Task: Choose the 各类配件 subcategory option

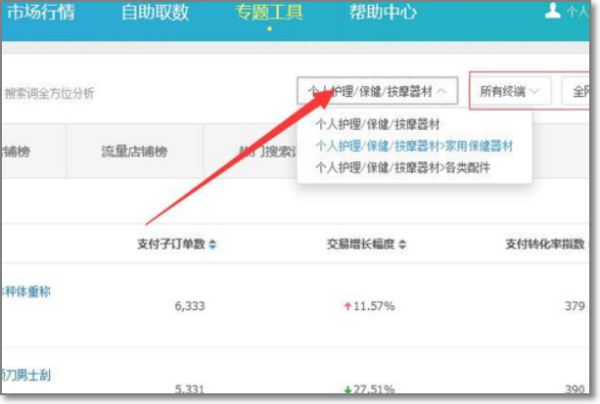Action: tap(402, 167)
